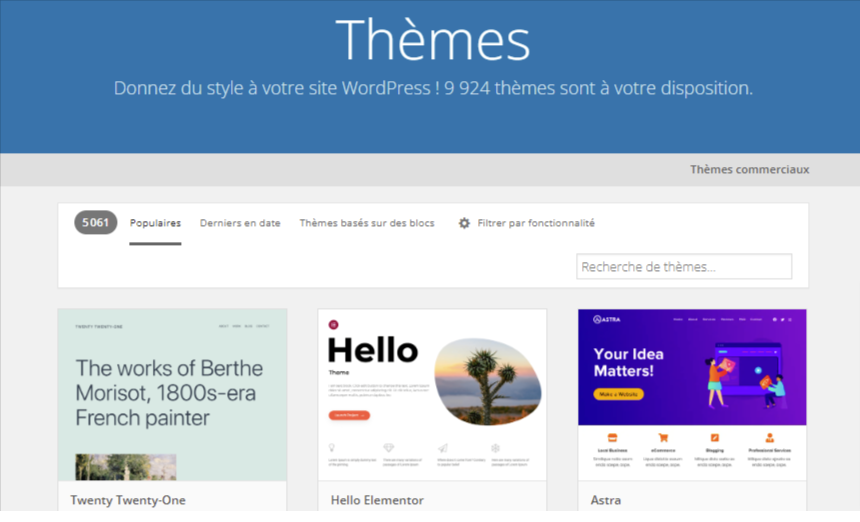This screenshot has height=522, width=860.
Task: Switch to Derniers en date tab
Action: [240, 223]
